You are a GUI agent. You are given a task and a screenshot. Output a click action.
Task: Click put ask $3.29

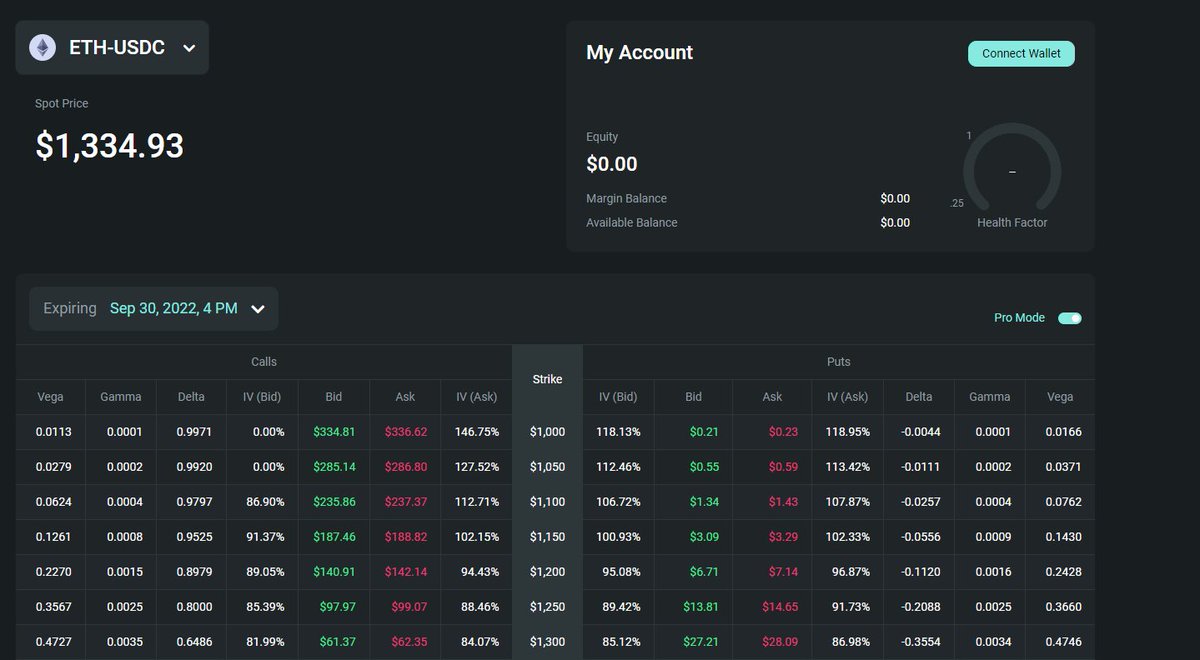pyautogui.click(x=783, y=537)
